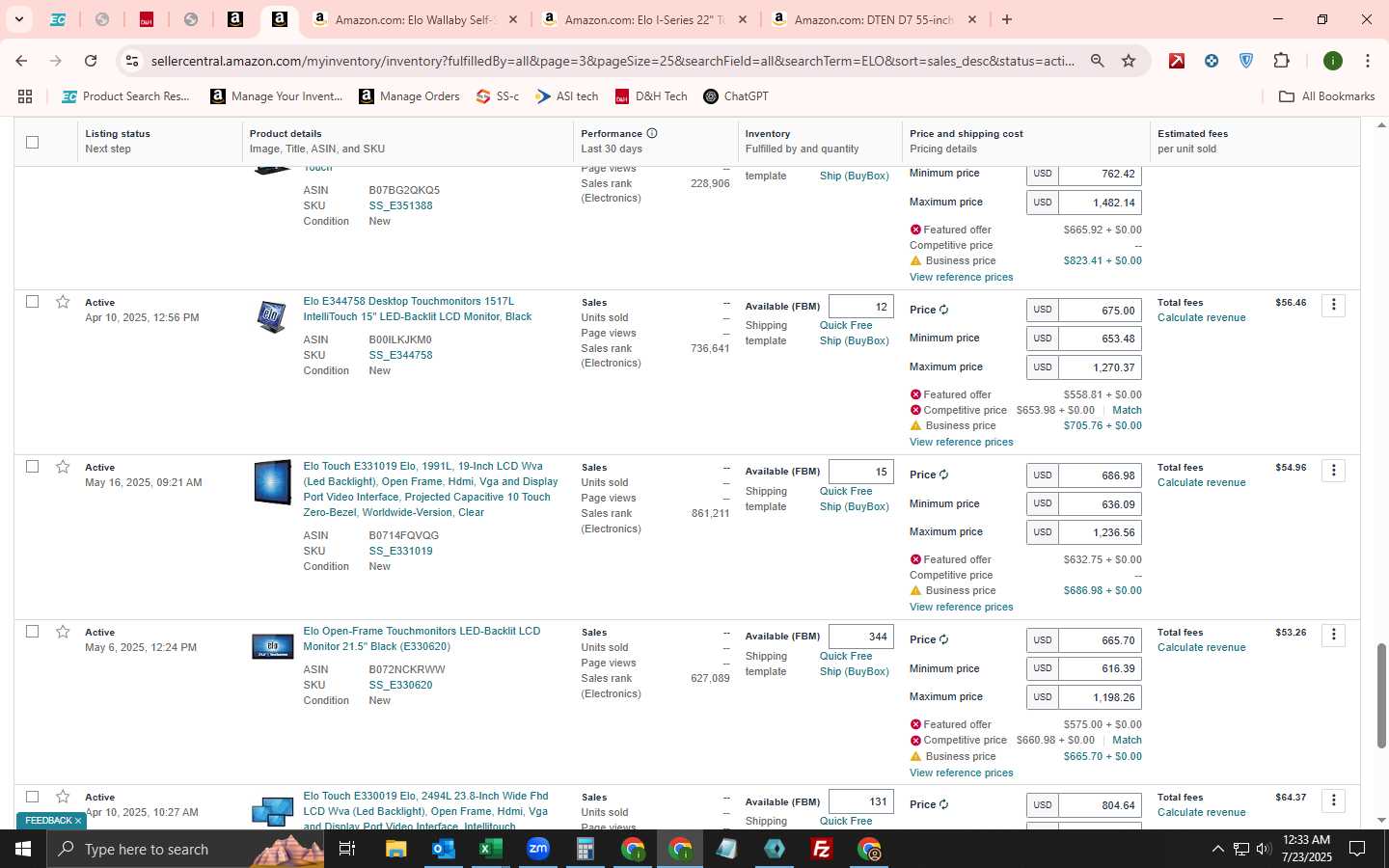Open the Product Search Res... bookmark

[x=125, y=96]
